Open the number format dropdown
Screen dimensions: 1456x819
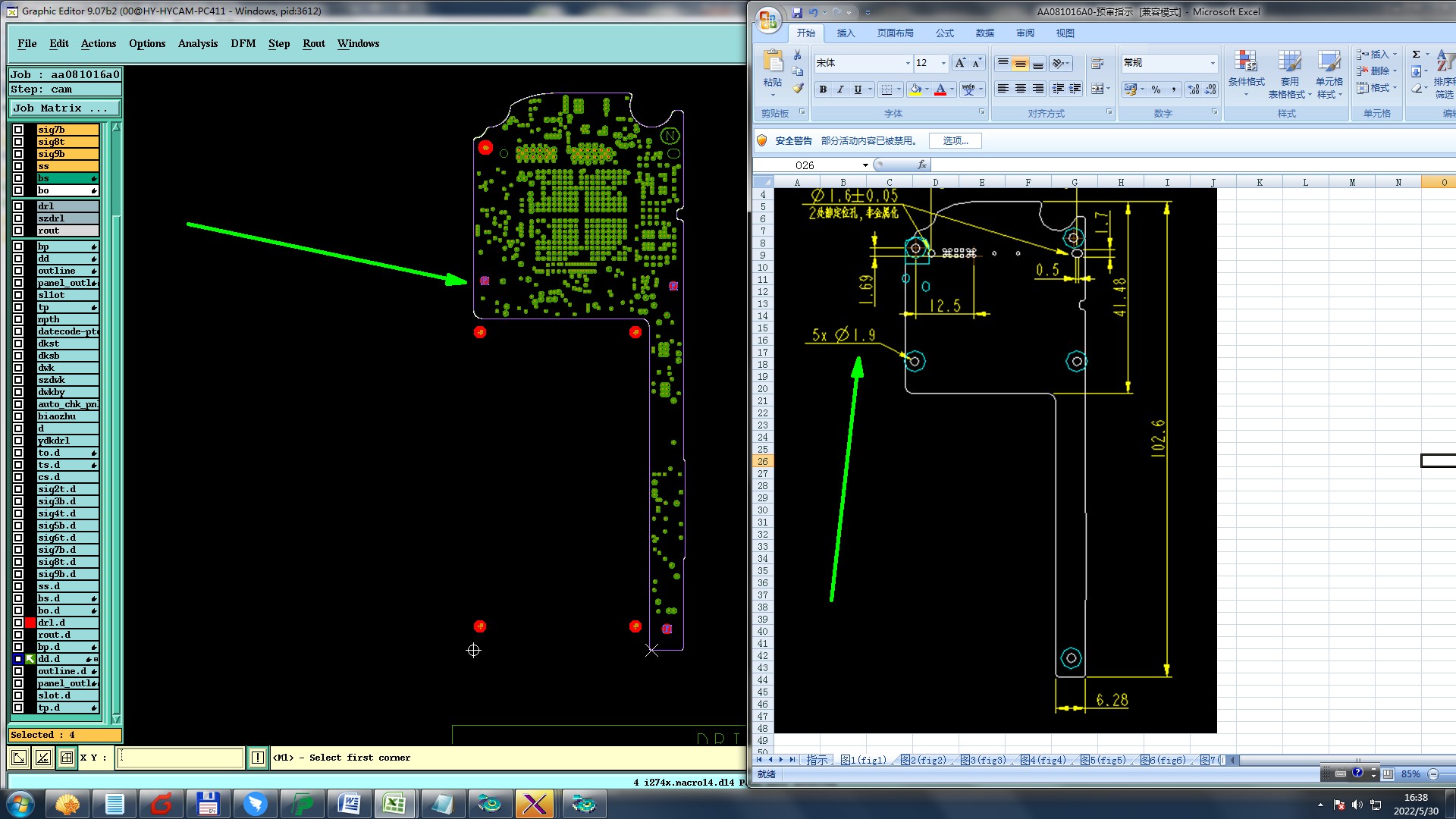[1213, 63]
